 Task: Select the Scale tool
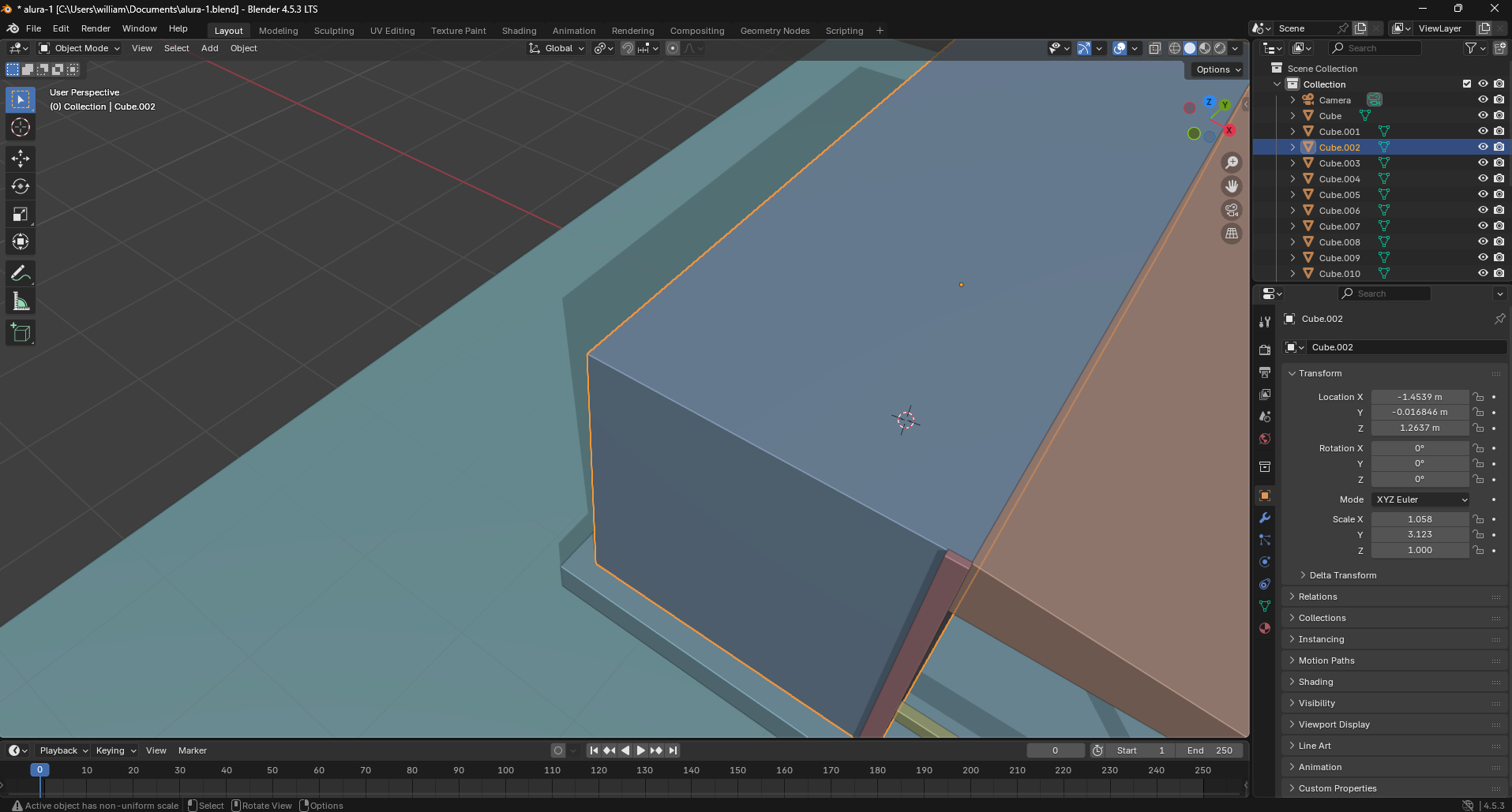coord(21,214)
